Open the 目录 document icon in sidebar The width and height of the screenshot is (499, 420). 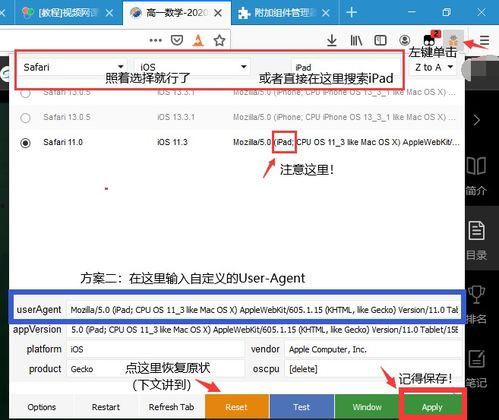coord(476,231)
